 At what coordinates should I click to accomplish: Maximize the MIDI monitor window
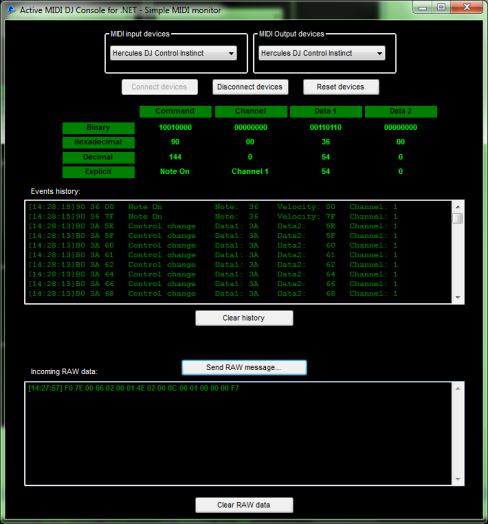point(442,7)
